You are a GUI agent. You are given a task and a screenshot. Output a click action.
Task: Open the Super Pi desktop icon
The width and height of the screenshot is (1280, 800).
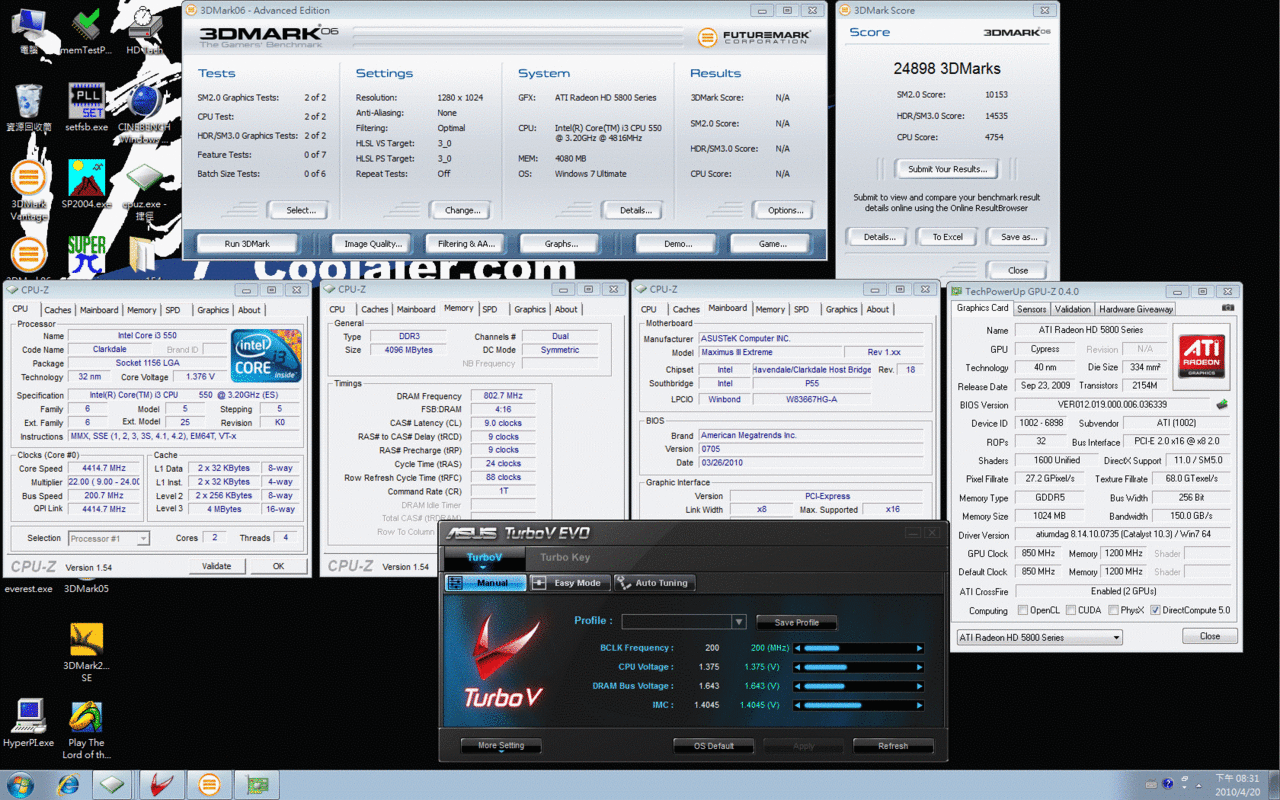tap(86, 257)
